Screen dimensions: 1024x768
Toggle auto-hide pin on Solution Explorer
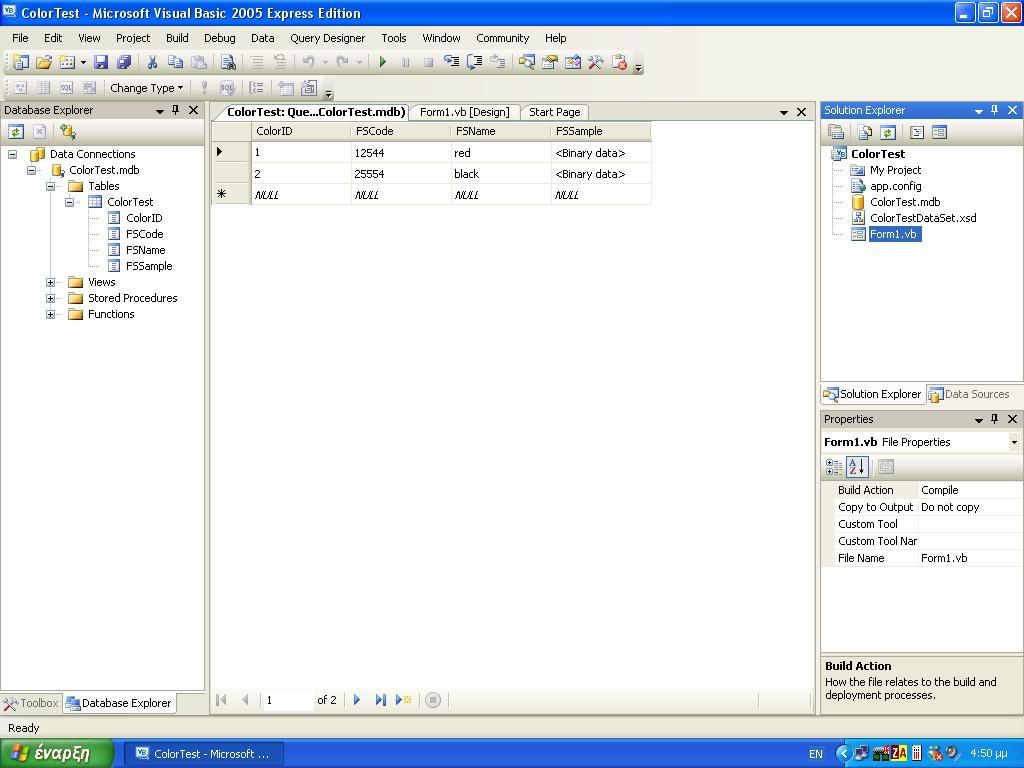coord(995,110)
